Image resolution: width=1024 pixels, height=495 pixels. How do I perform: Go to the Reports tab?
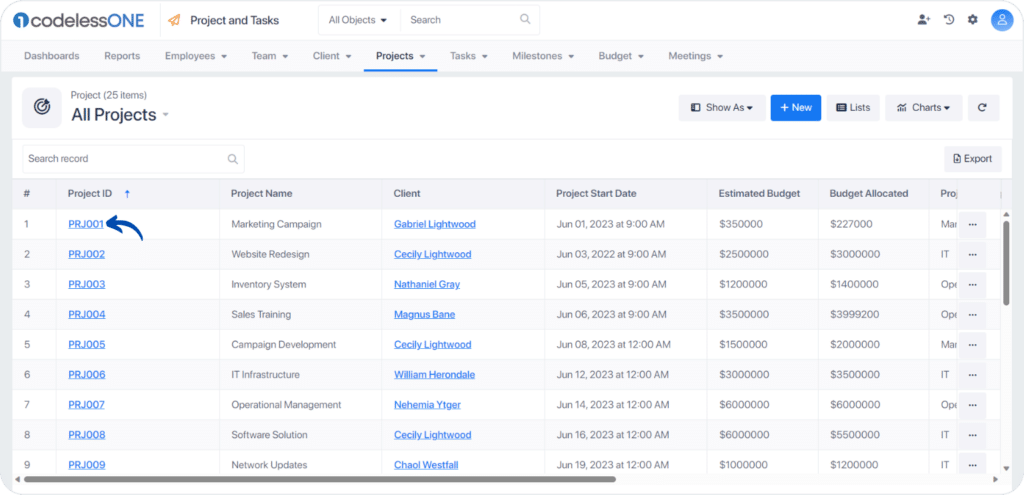click(122, 56)
